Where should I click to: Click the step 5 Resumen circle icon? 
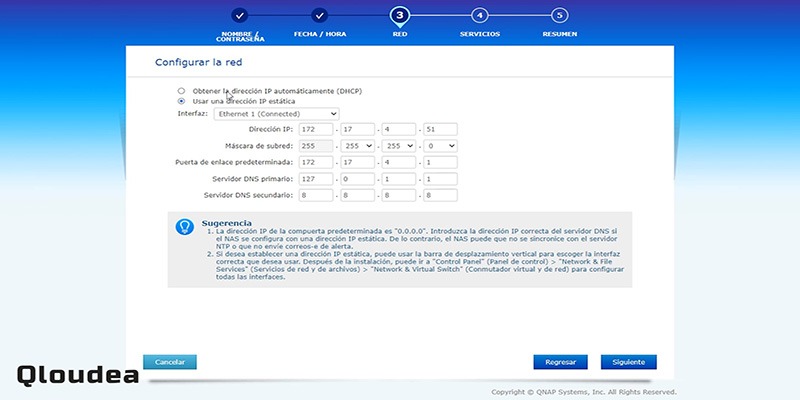pos(560,15)
